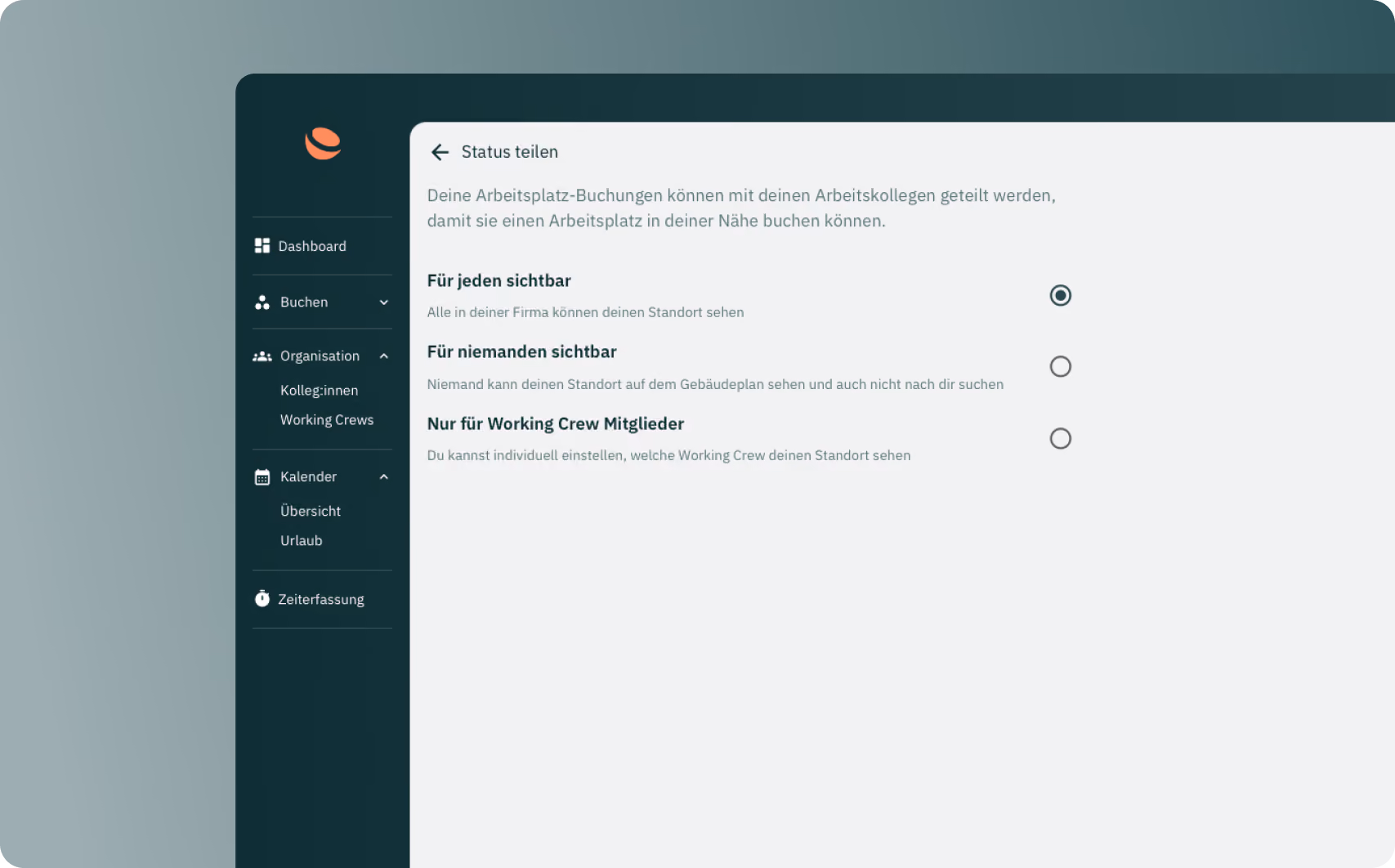Go back using the arrow icon
Screen dimensions: 1395x868
[x=440, y=152]
